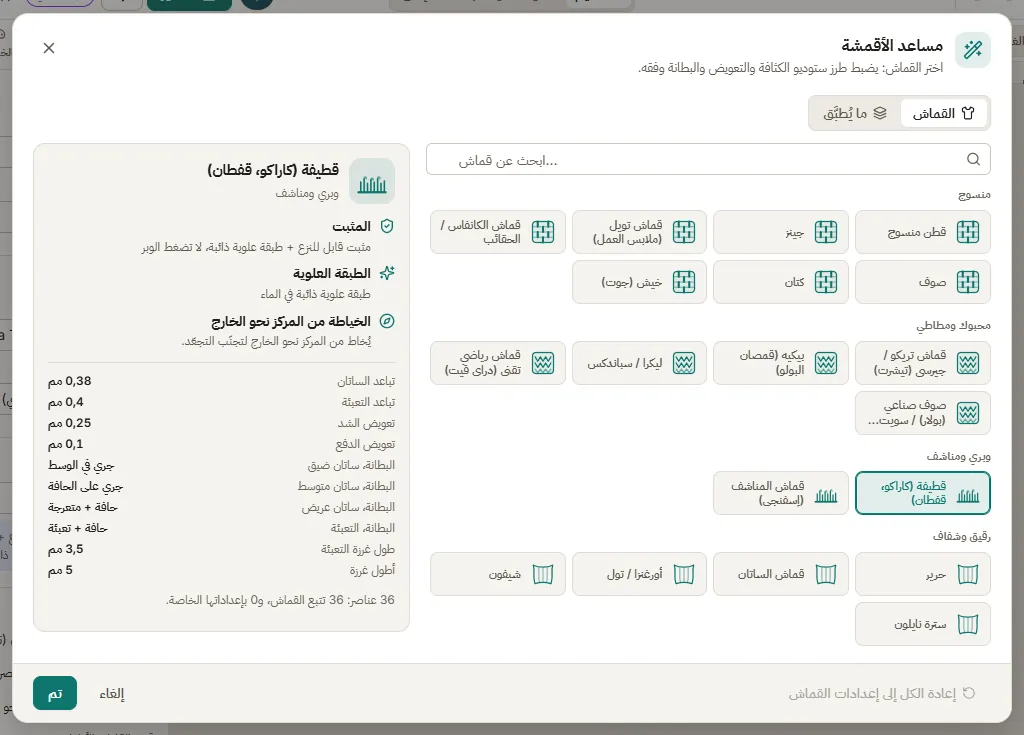Select قماش الكانفاس / الحقائب fabric
This screenshot has height=735, width=1024.
point(498,232)
